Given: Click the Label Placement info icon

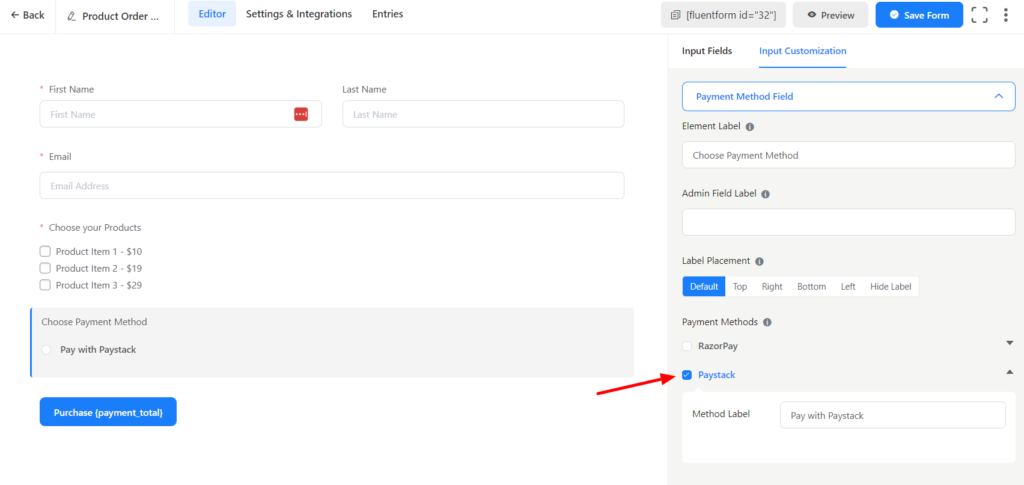Looking at the screenshot, I should tap(759, 261).
